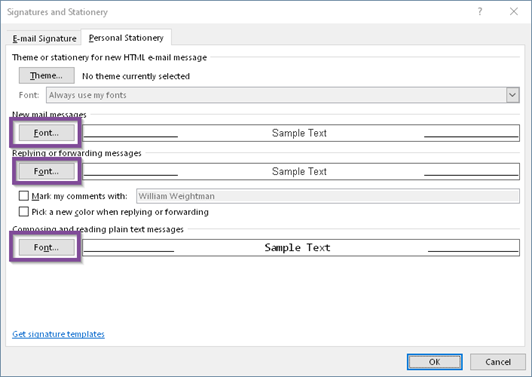Expand the Always use my fonts dropdown
This screenshot has height=377, width=532.
tap(512, 95)
